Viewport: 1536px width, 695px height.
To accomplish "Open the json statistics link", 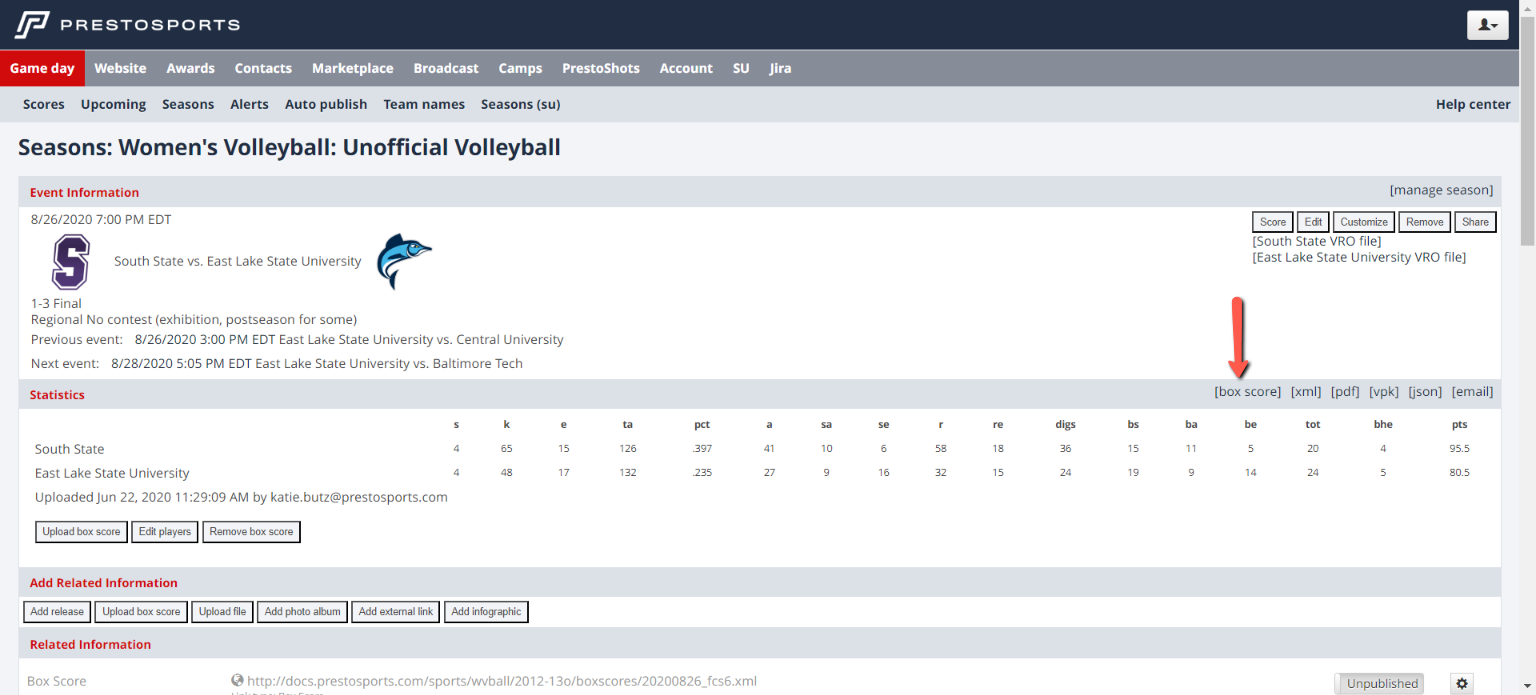I will (1425, 392).
